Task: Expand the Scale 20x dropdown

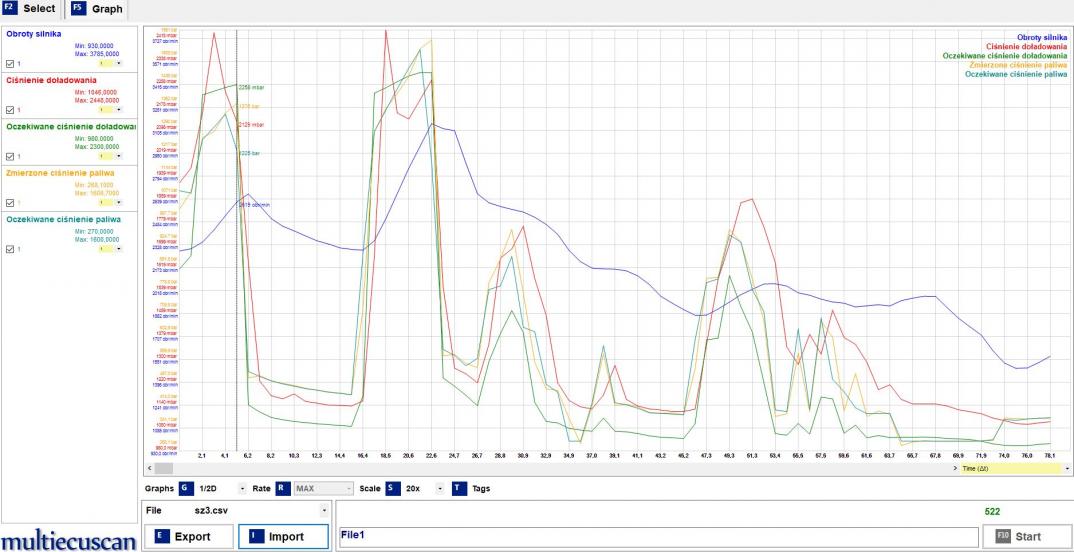Action: [x=442, y=488]
